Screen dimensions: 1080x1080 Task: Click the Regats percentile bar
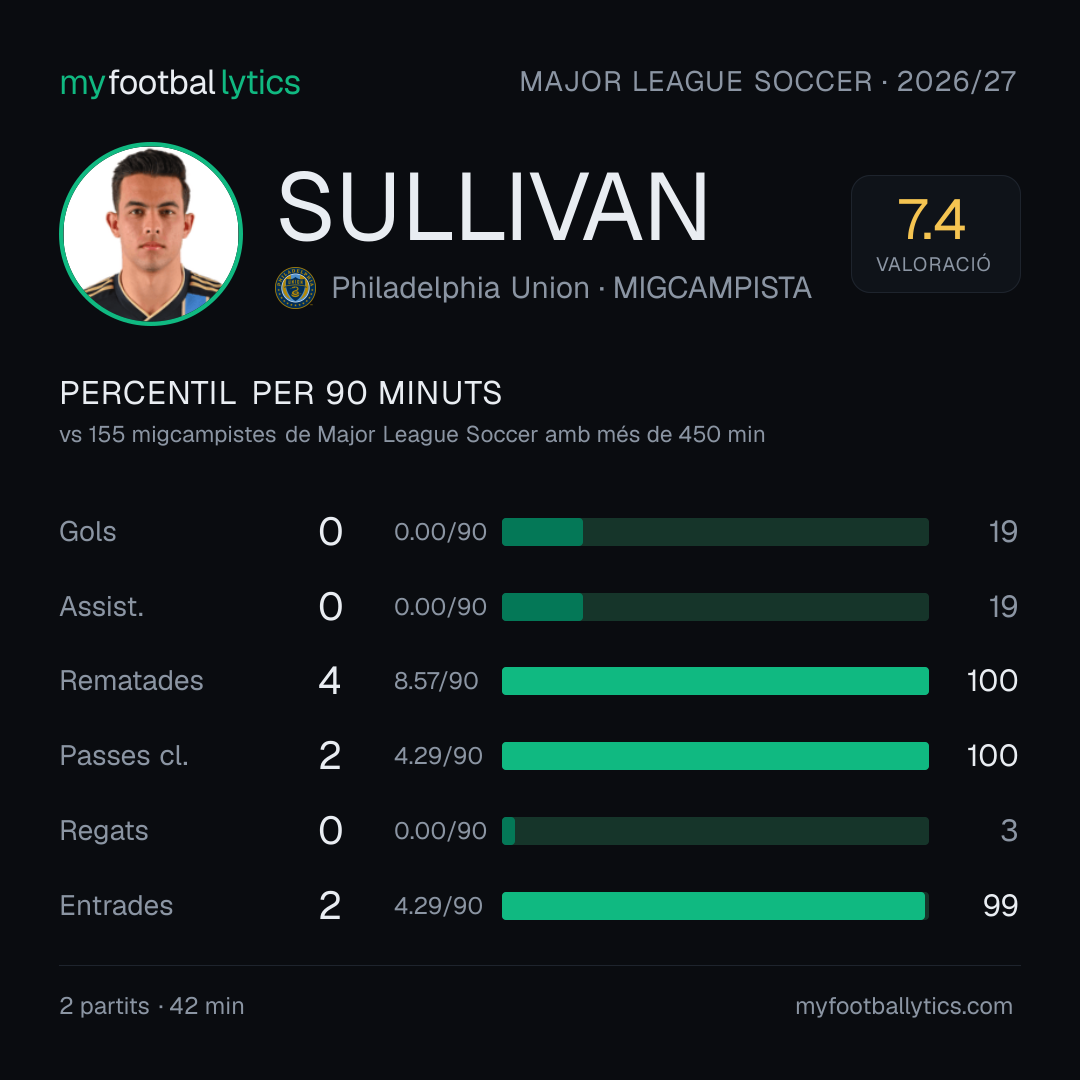tap(715, 831)
